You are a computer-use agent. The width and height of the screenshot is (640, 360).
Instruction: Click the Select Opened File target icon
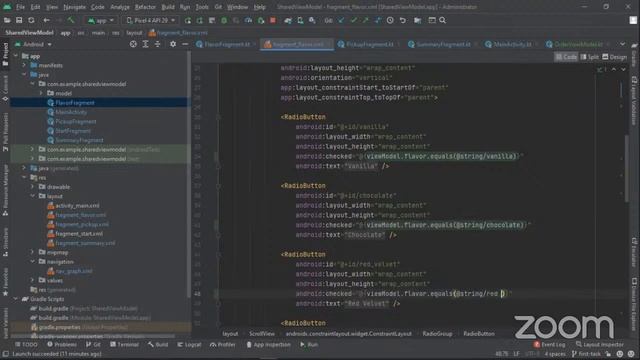point(133,44)
